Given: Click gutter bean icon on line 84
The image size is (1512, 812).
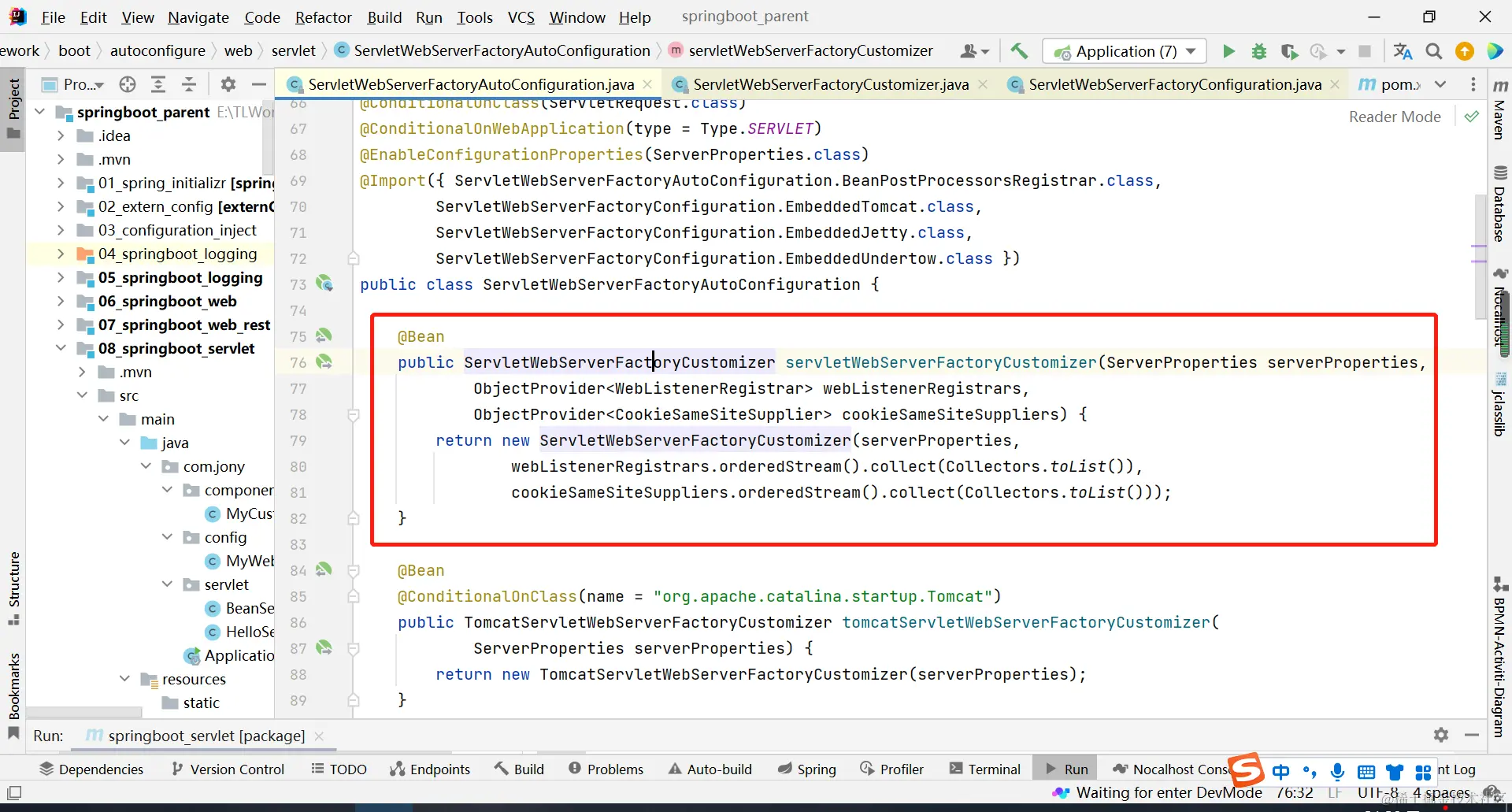Looking at the screenshot, I should click(x=324, y=569).
